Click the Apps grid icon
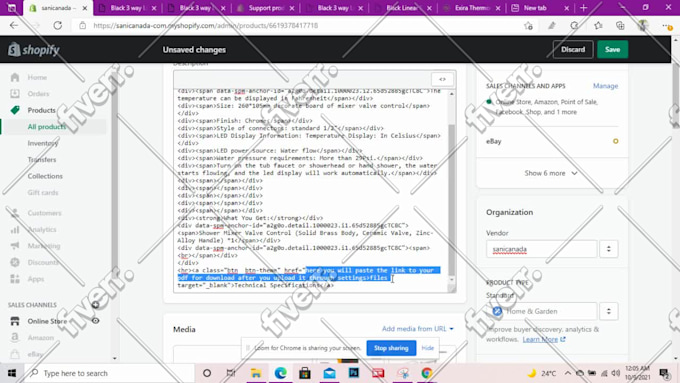Screen dimensions: 680x383 [15, 279]
